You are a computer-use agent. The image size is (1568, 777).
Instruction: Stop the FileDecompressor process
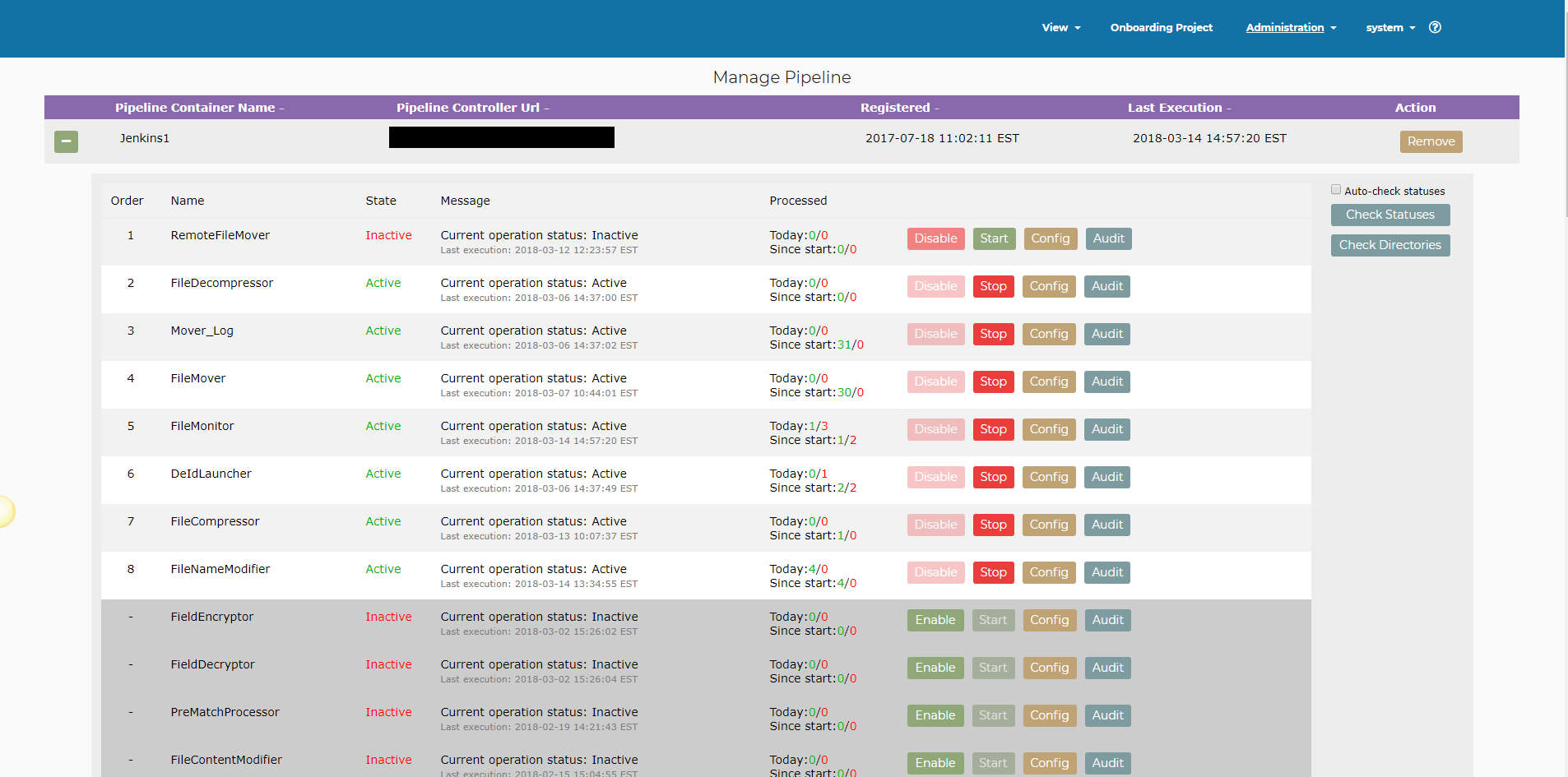[x=993, y=286]
